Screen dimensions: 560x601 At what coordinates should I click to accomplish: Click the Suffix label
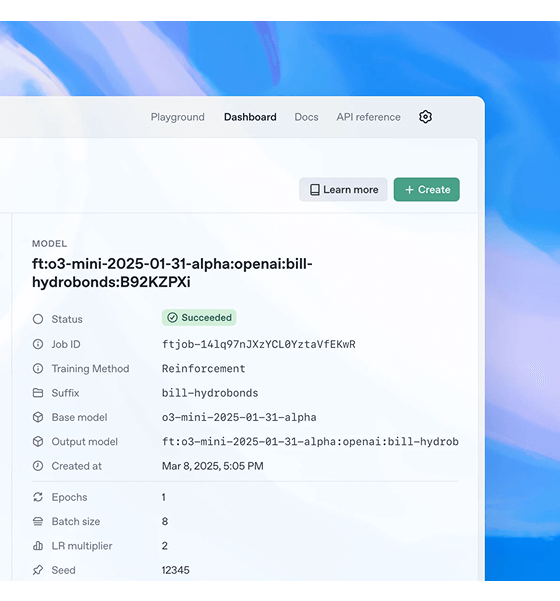point(65,393)
